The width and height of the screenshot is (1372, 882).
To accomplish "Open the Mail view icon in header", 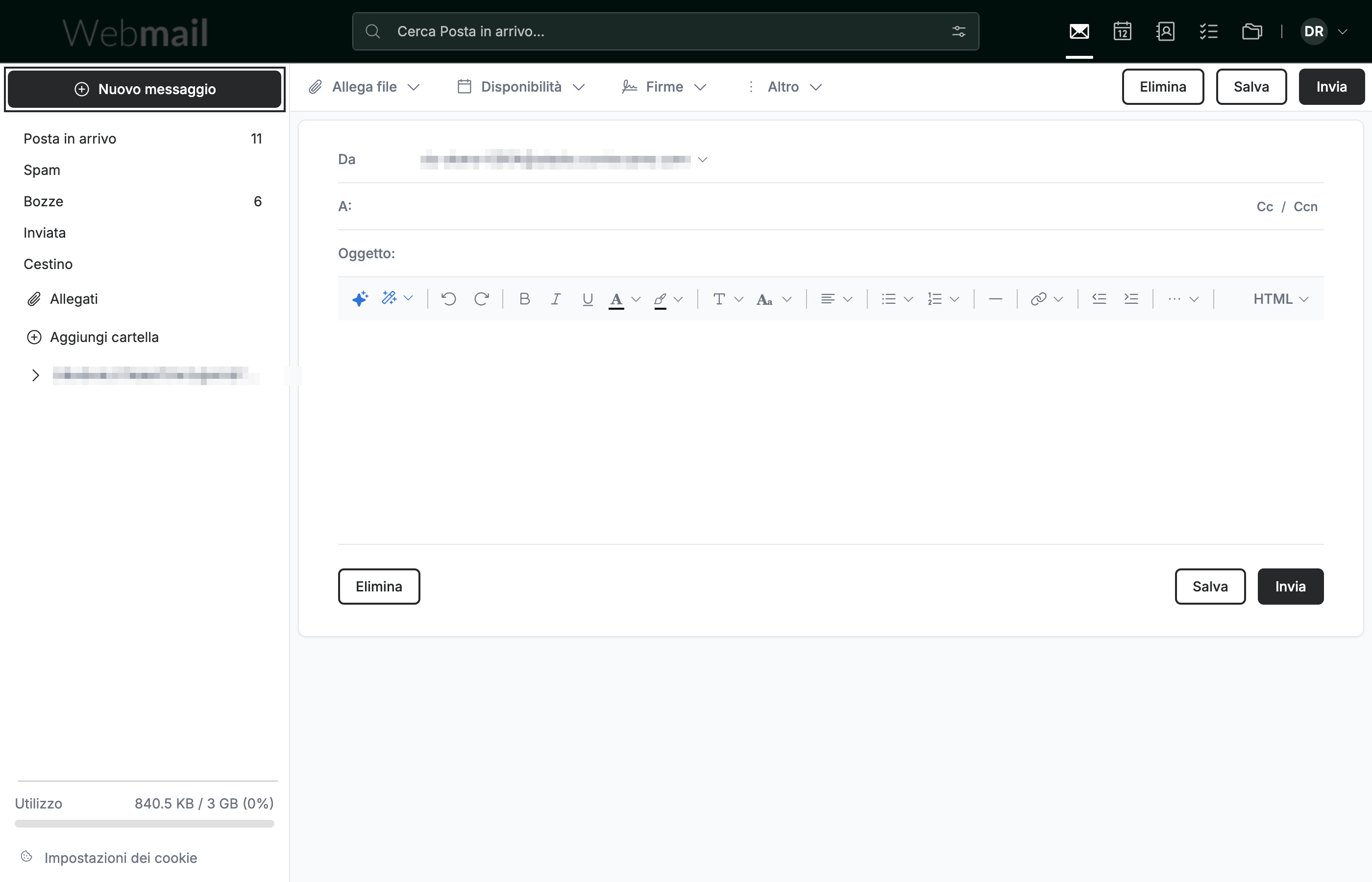I will click(x=1079, y=31).
